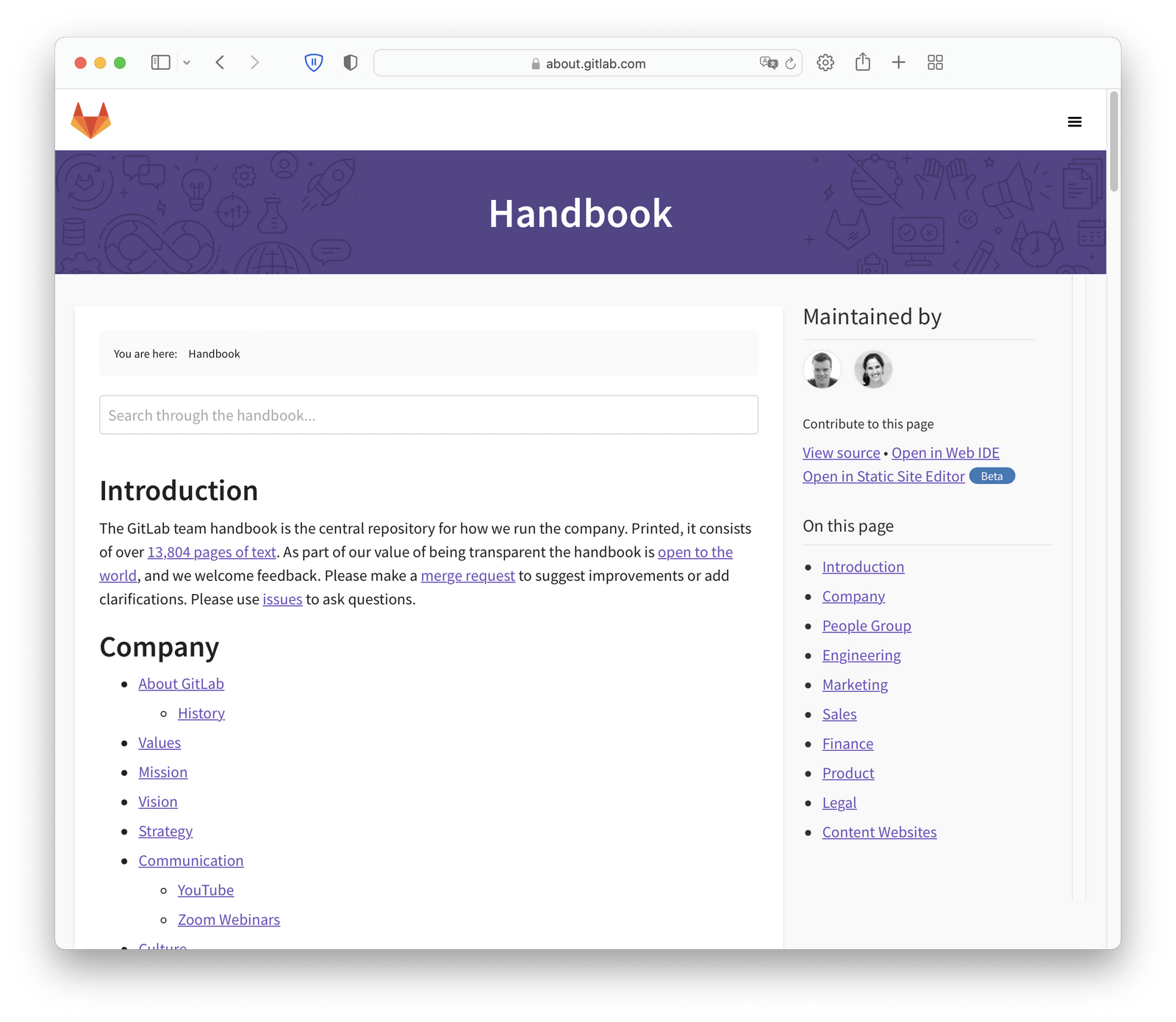This screenshot has height=1022, width=1176.
Task: Click the female maintainer avatar
Action: tap(873, 370)
